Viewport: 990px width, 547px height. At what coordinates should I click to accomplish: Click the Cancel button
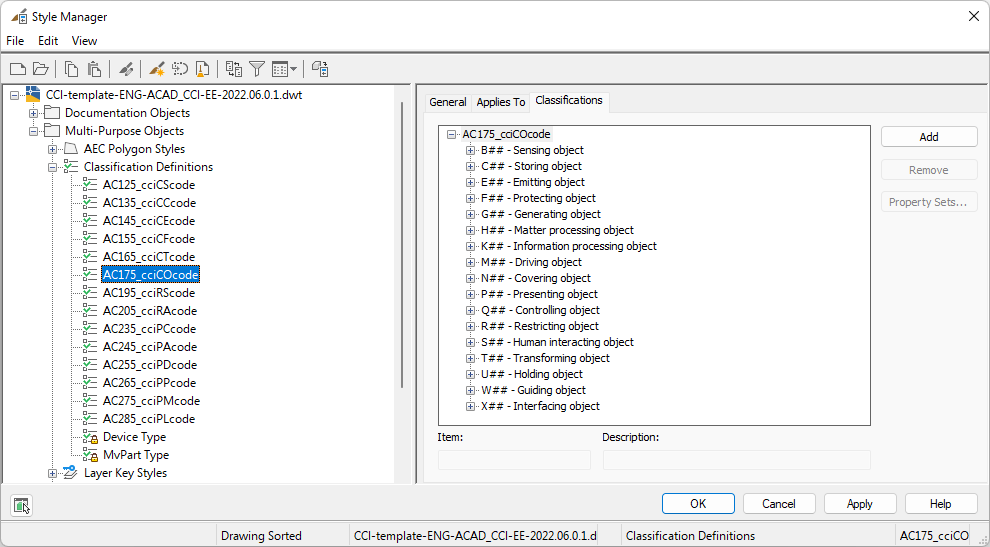[x=779, y=504]
